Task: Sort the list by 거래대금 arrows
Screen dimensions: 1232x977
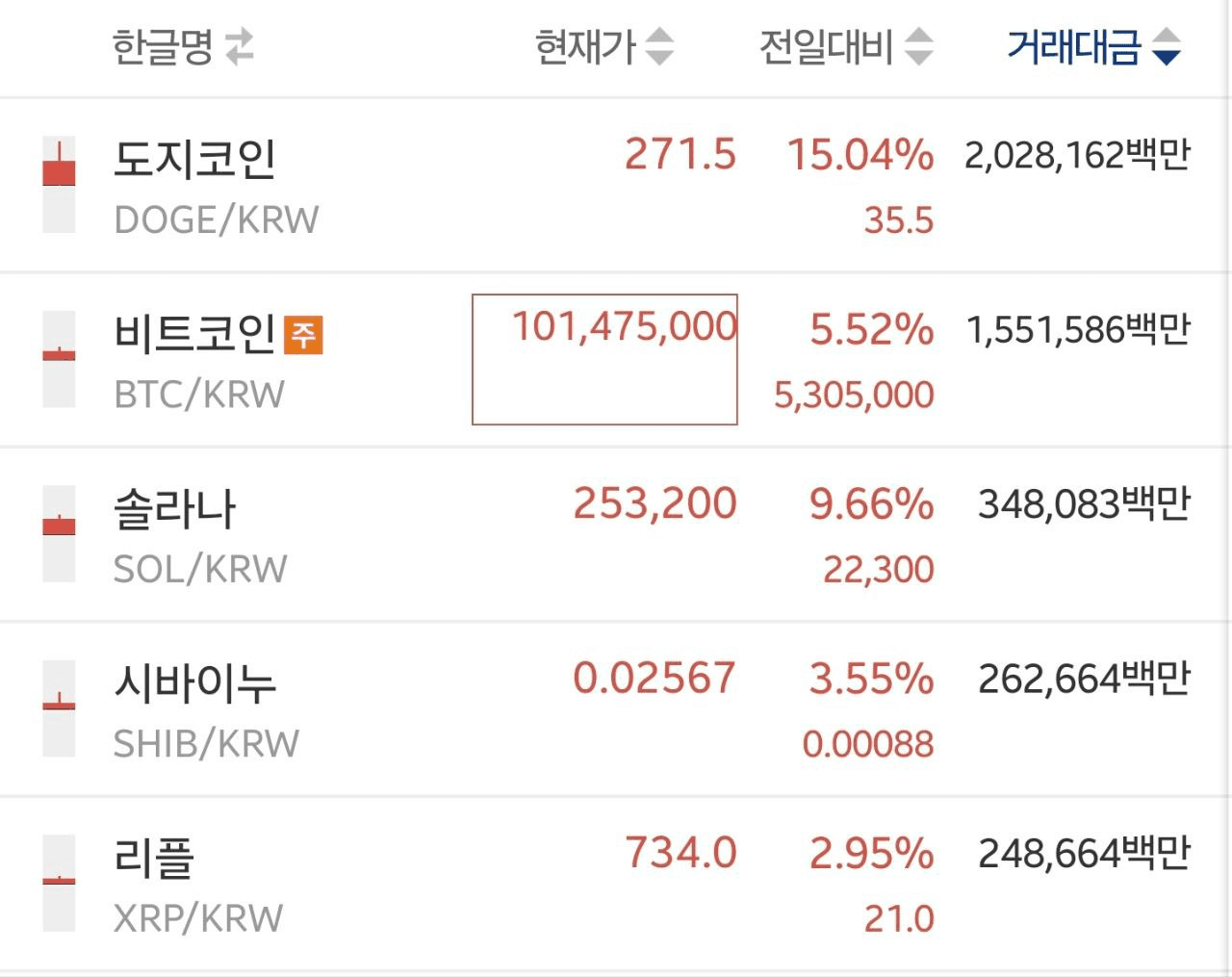Action: pos(1167,46)
